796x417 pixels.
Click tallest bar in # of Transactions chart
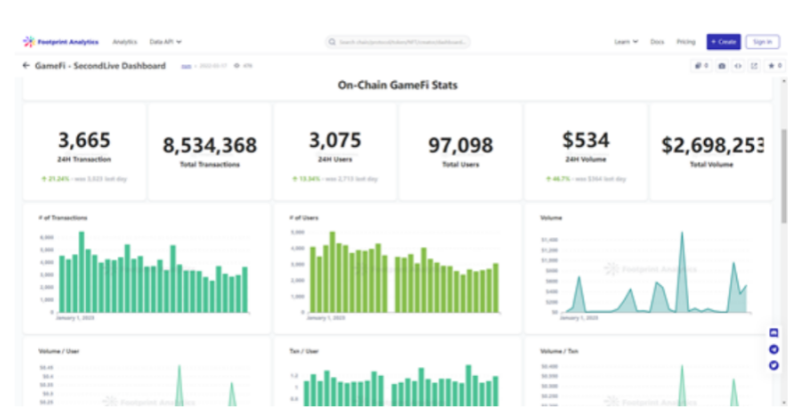coord(82,272)
